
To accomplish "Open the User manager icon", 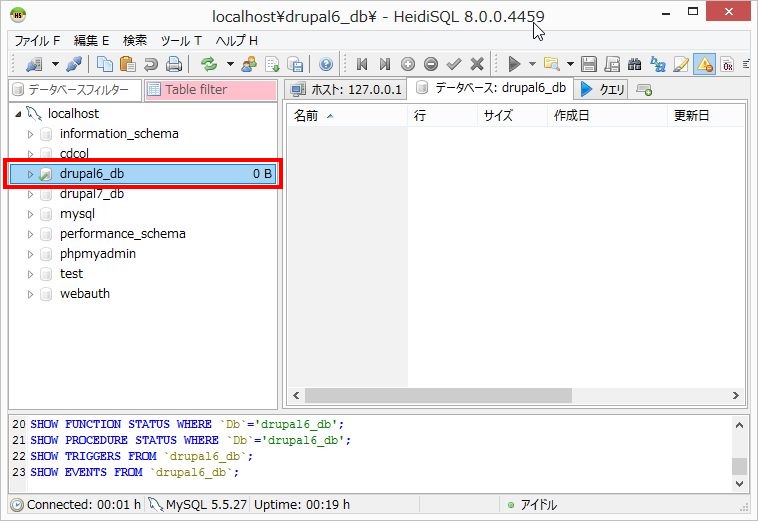I will (x=249, y=64).
